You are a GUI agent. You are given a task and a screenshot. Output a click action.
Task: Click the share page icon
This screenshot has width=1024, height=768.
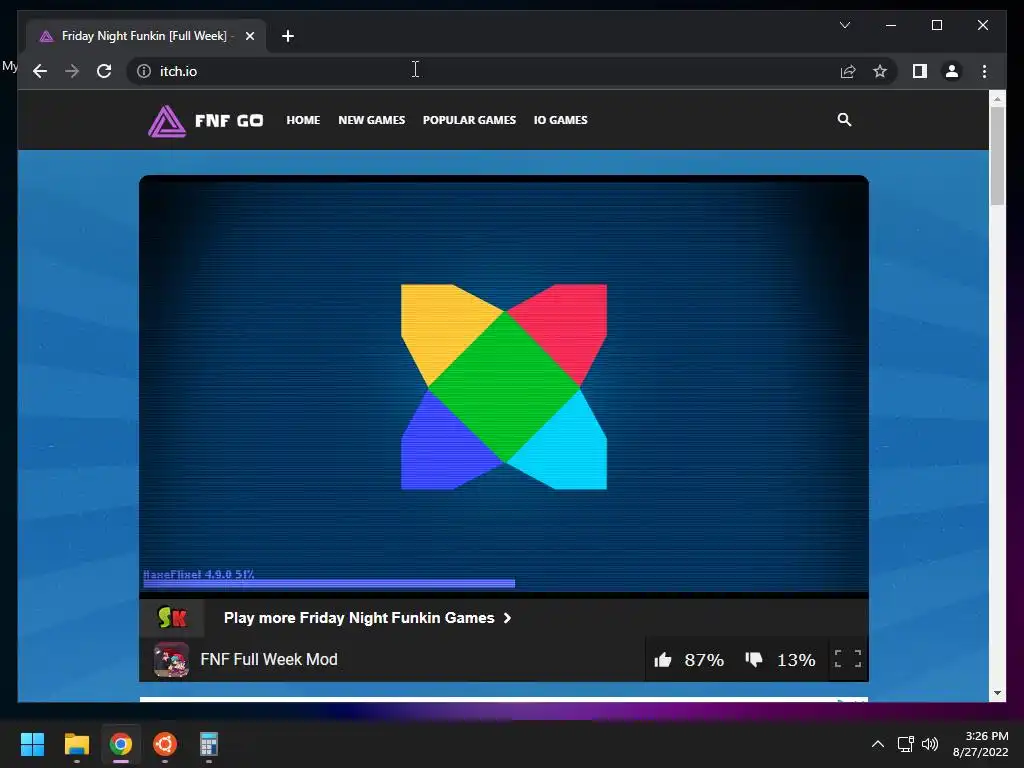coord(848,71)
